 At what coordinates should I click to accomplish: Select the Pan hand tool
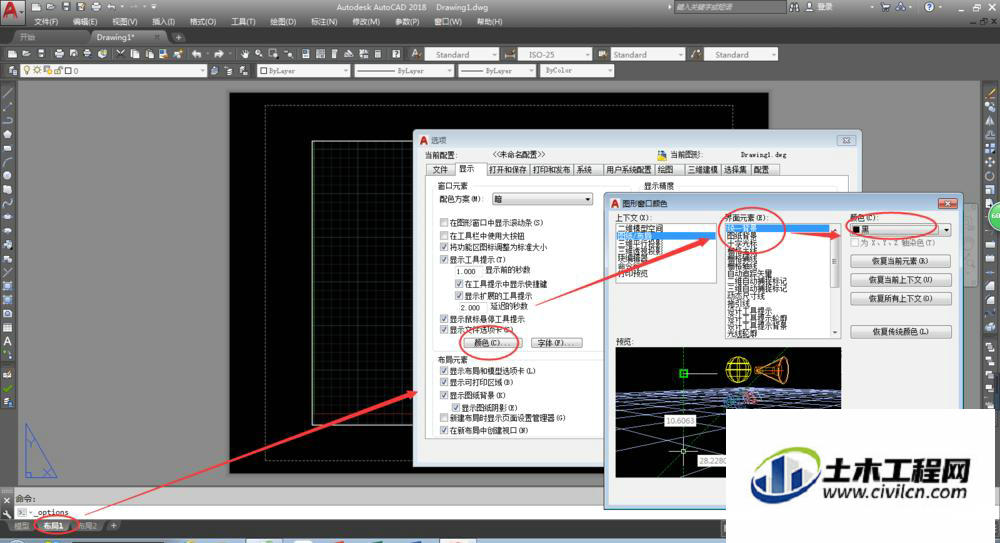pyautogui.click(x=244, y=54)
